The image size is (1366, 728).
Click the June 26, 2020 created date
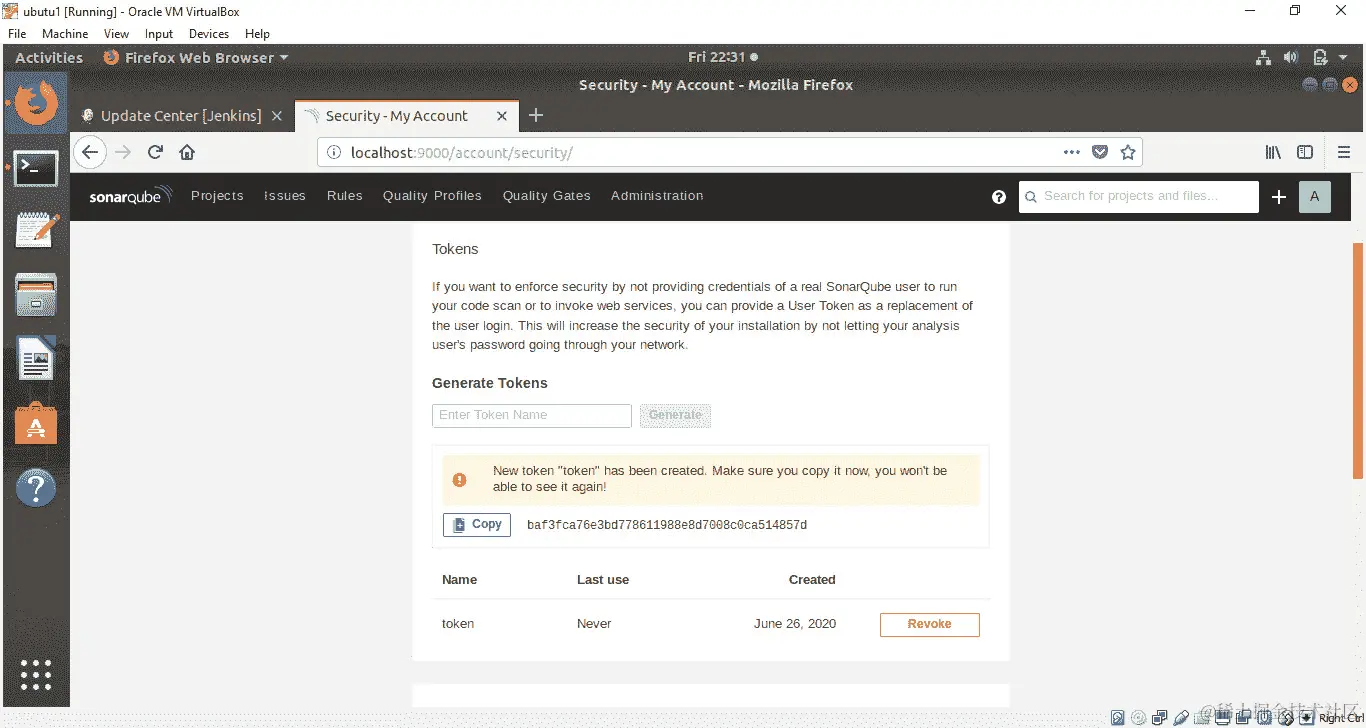795,624
